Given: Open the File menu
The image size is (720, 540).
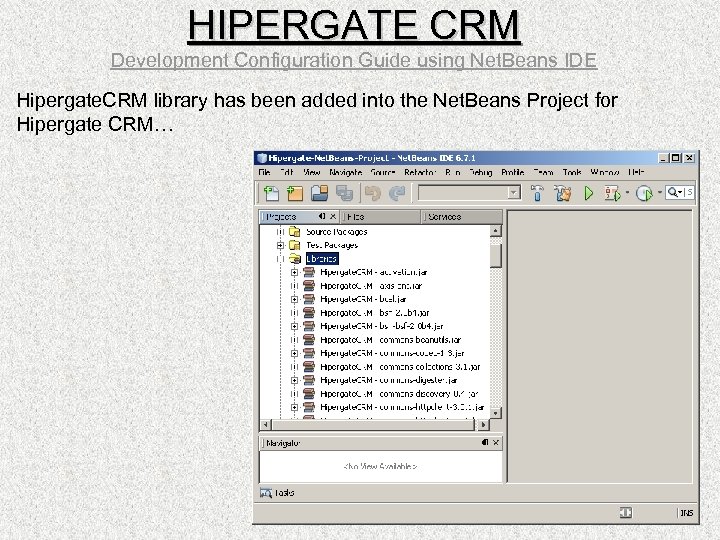Looking at the screenshot, I should click(264, 172).
